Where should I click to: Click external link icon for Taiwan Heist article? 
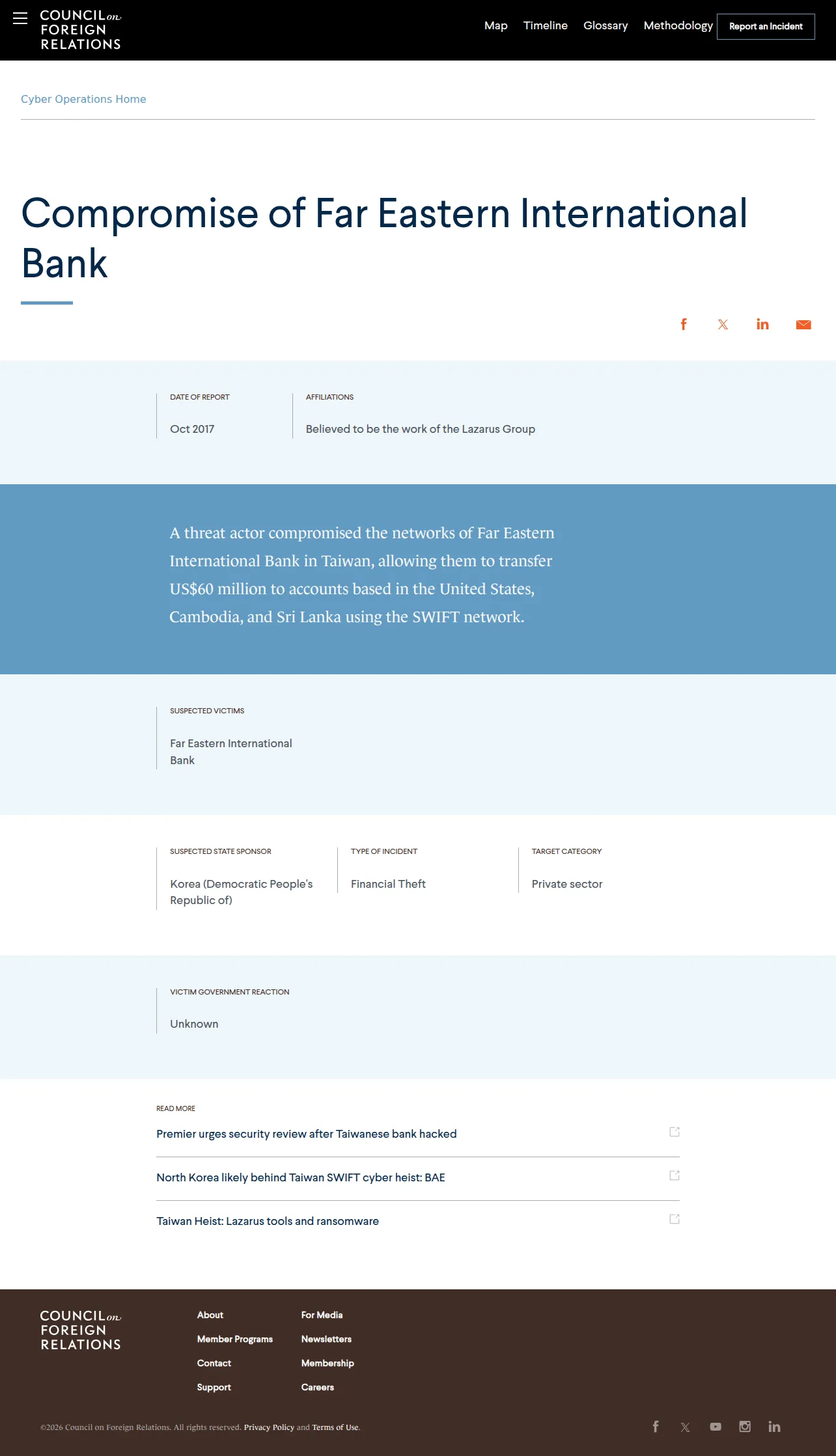[x=675, y=1219]
